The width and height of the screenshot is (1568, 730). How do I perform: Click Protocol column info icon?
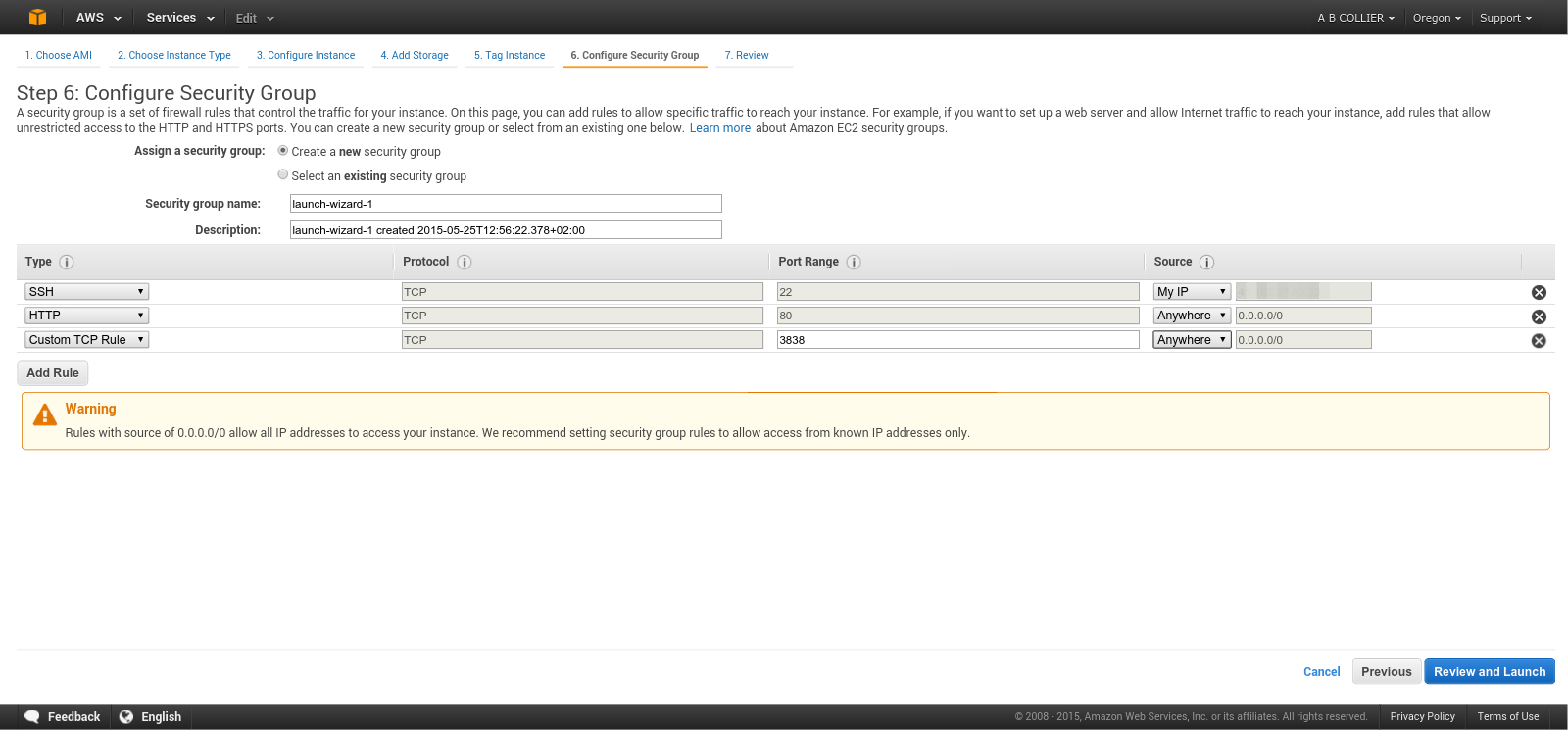[x=465, y=262]
